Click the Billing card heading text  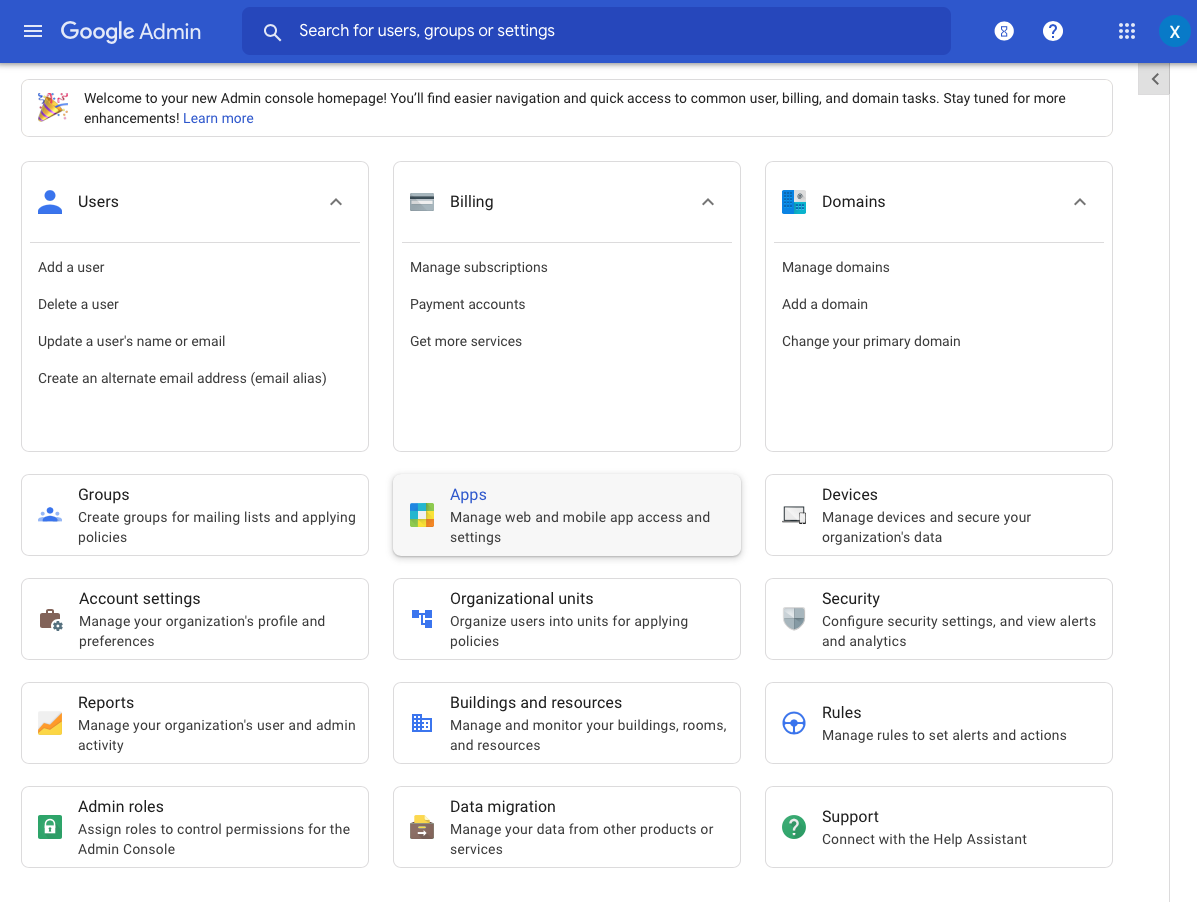coord(471,201)
